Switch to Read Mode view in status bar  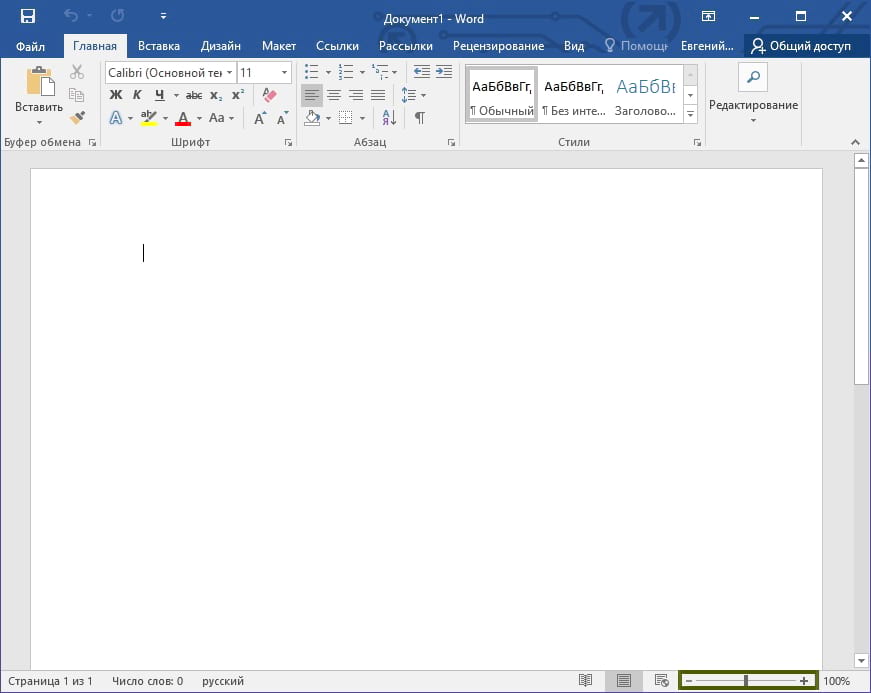[586, 681]
